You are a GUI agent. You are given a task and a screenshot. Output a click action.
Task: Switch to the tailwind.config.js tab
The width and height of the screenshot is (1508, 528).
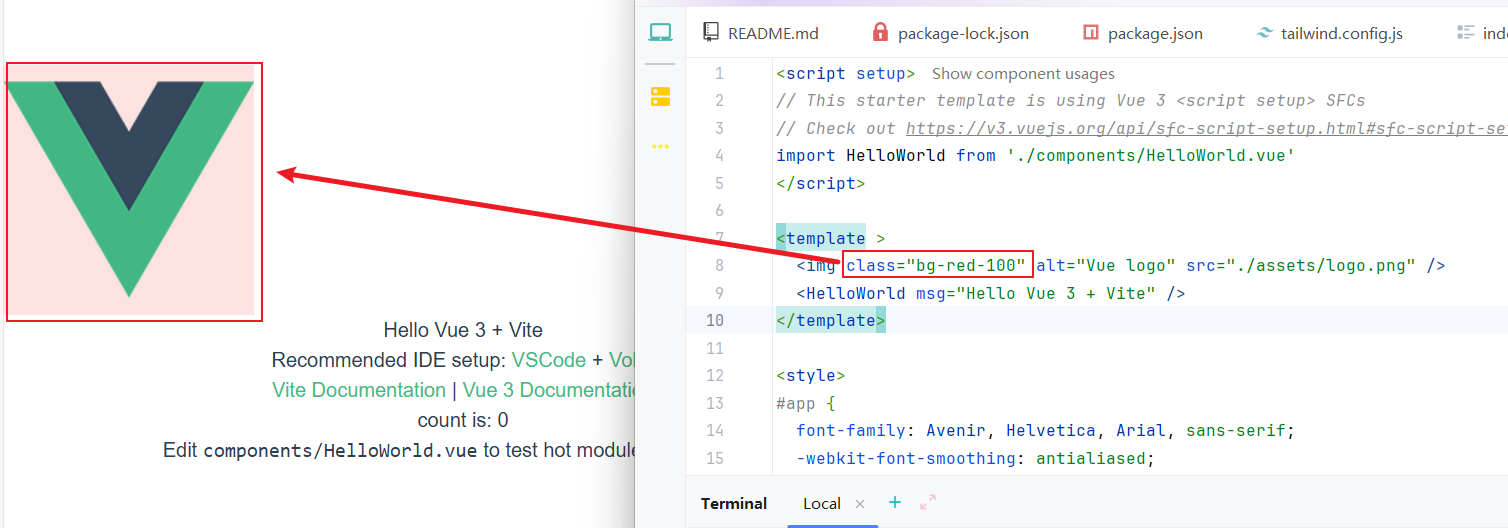click(1330, 33)
